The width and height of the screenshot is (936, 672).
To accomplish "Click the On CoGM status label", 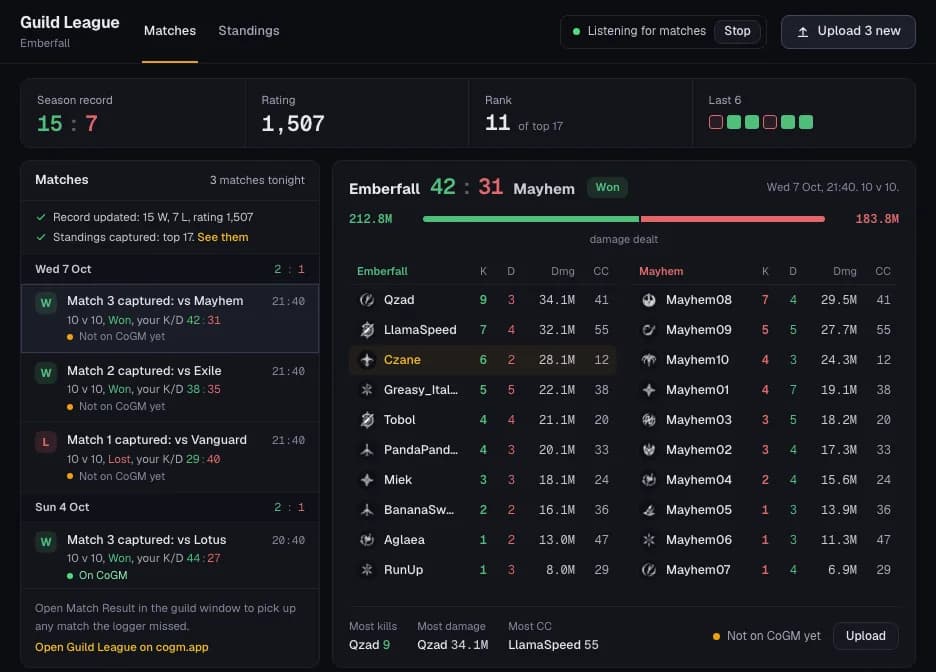I will coord(103,575).
